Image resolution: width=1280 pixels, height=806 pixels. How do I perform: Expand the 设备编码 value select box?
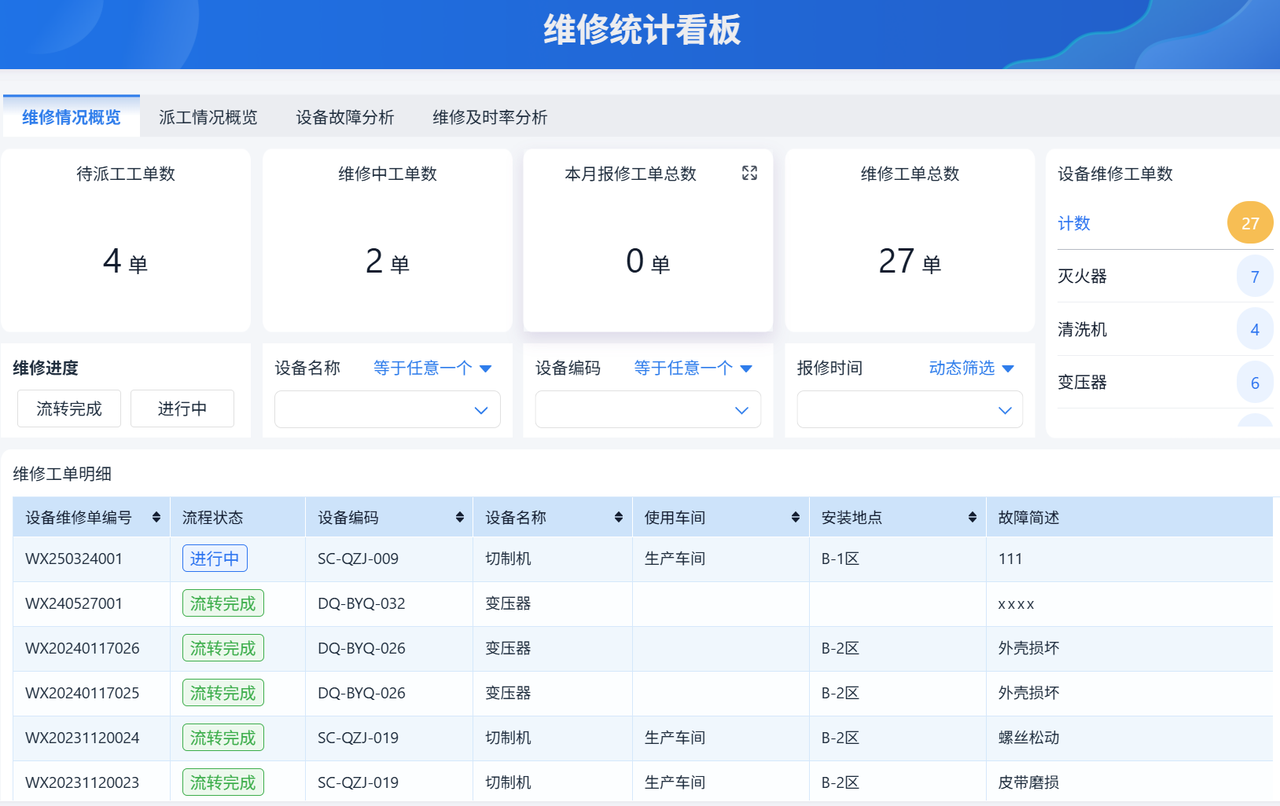(x=648, y=410)
